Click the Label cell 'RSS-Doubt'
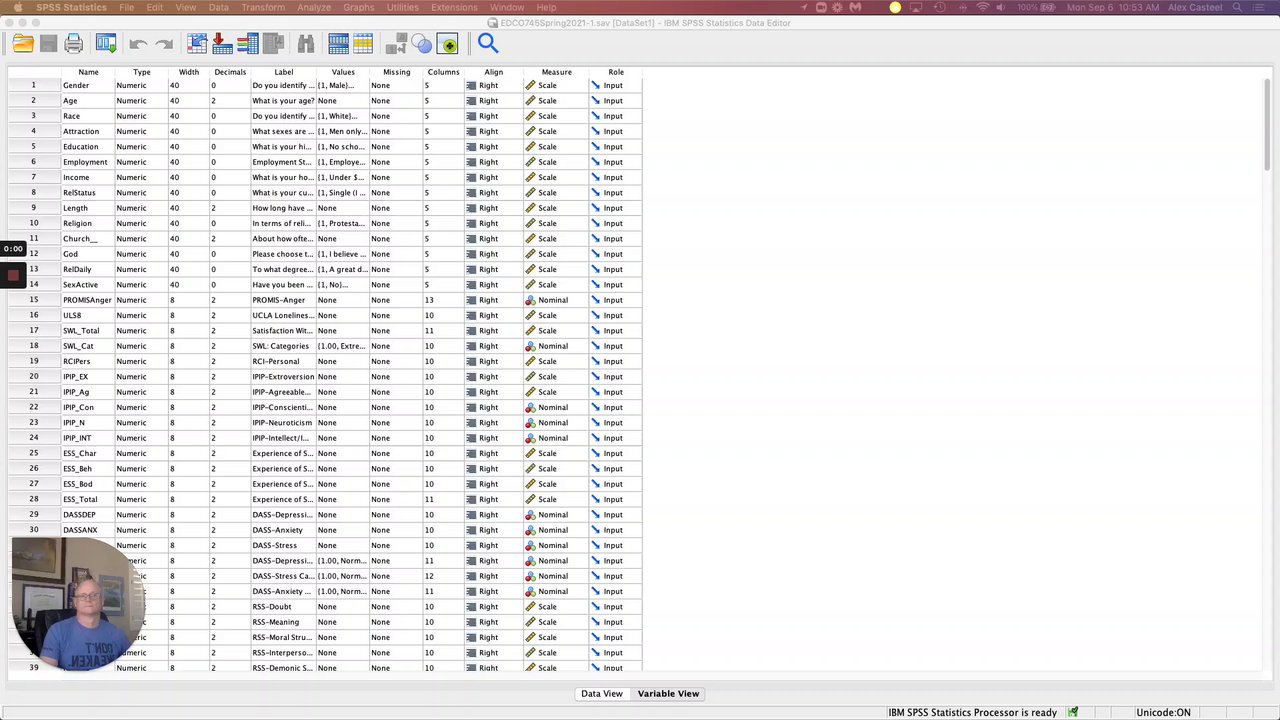Image resolution: width=1280 pixels, height=720 pixels. [283, 606]
